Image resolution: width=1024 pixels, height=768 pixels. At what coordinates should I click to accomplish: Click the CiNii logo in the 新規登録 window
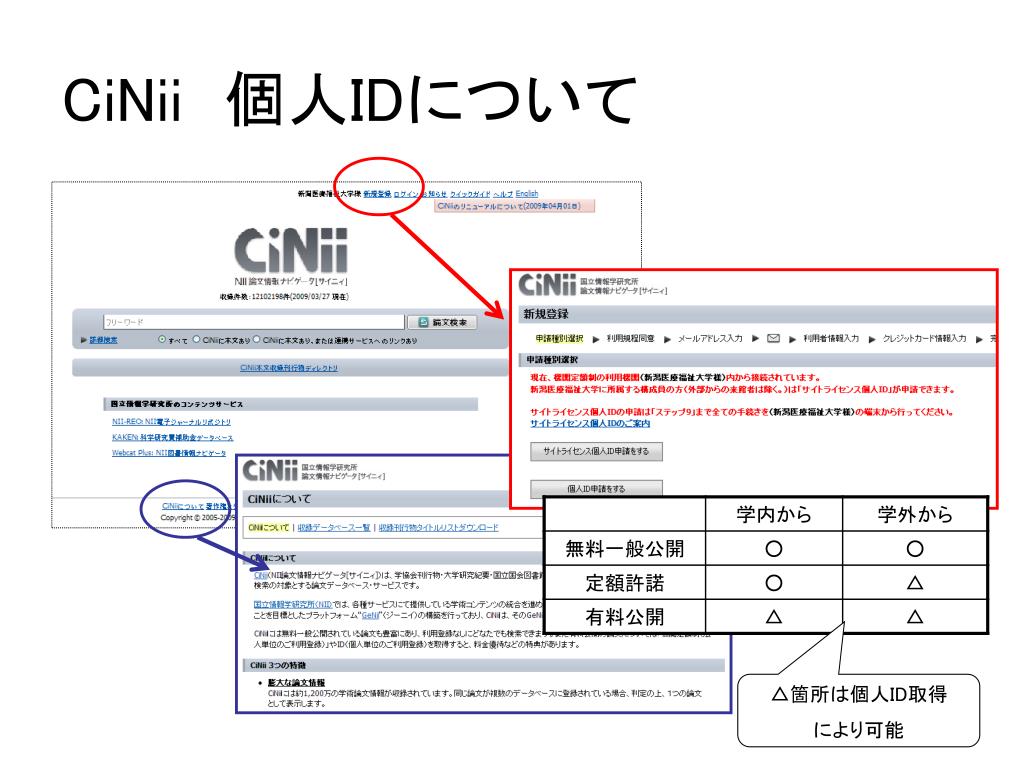[547, 285]
